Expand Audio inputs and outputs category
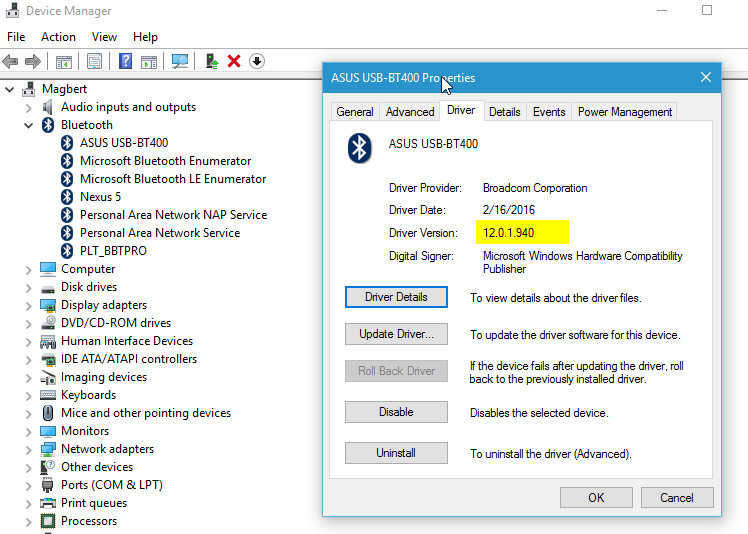This screenshot has height=534, width=748. point(29,108)
